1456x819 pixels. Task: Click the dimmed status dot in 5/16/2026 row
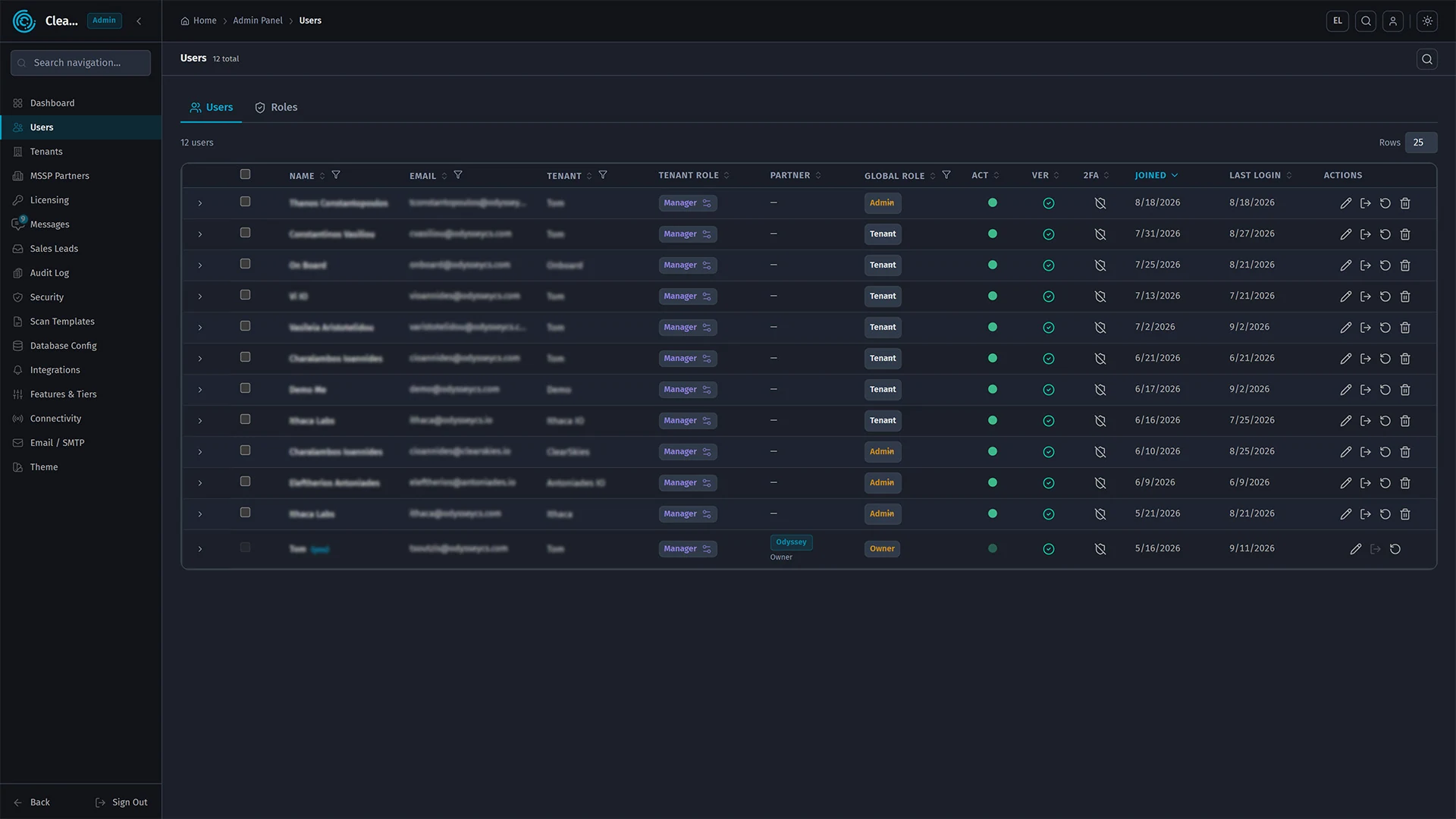coord(992,549)
